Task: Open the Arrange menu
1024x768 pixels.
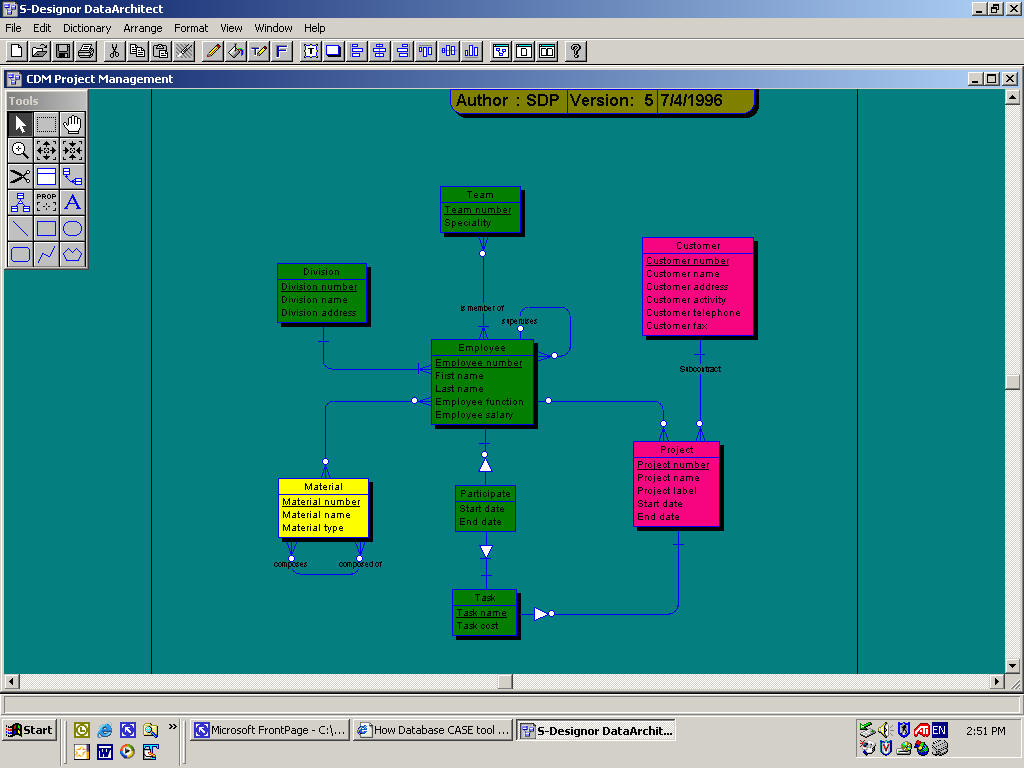Action: click(x=143, y=28)
